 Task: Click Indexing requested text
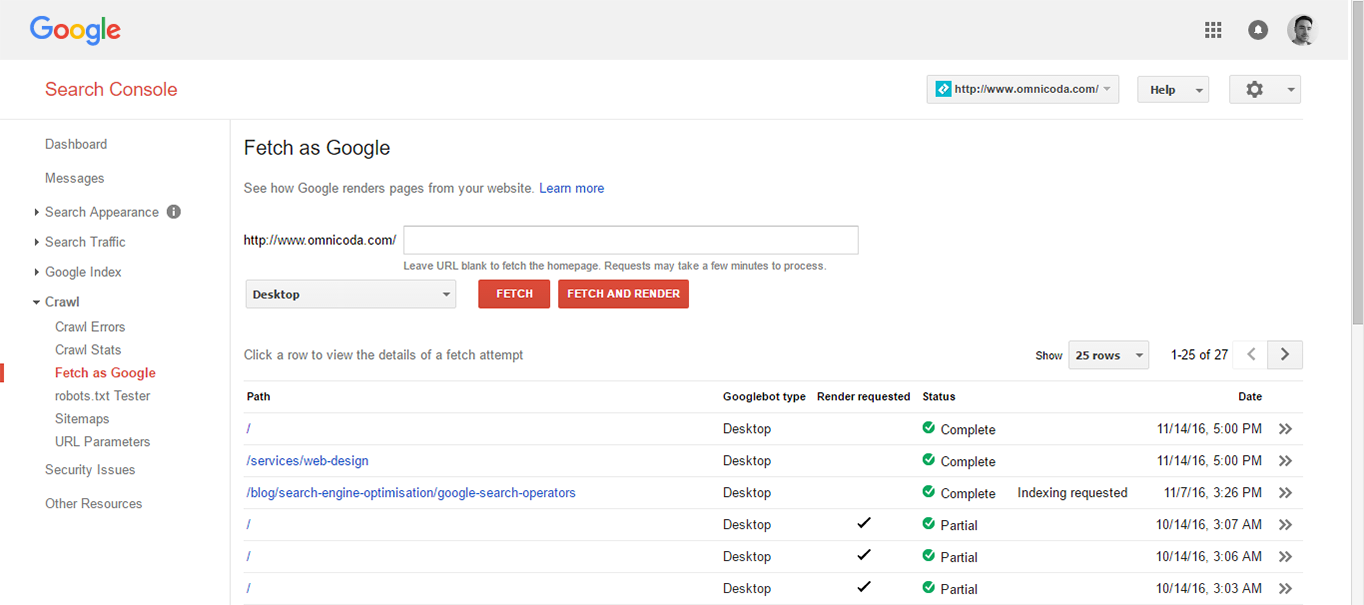point(1072,493)
